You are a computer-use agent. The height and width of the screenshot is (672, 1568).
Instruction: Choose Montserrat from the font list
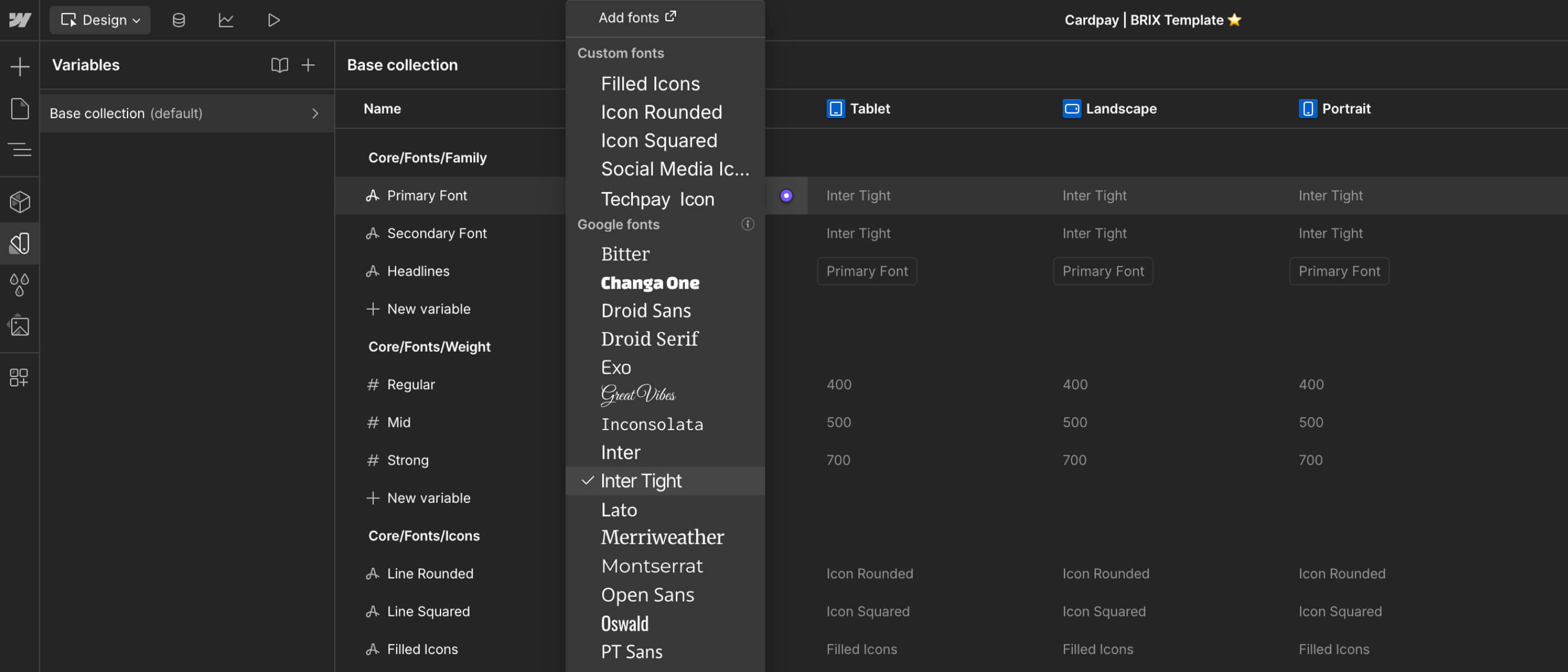pos(651,566)
